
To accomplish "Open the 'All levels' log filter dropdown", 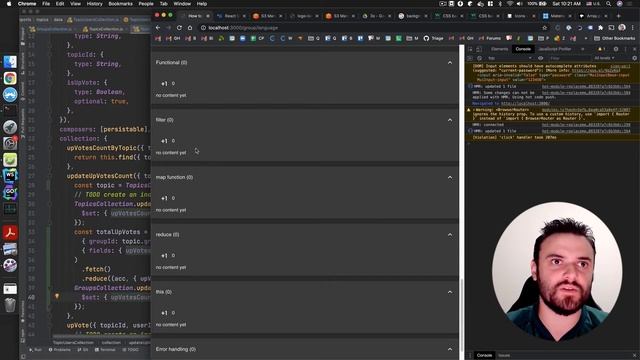I will coord(604,58).
